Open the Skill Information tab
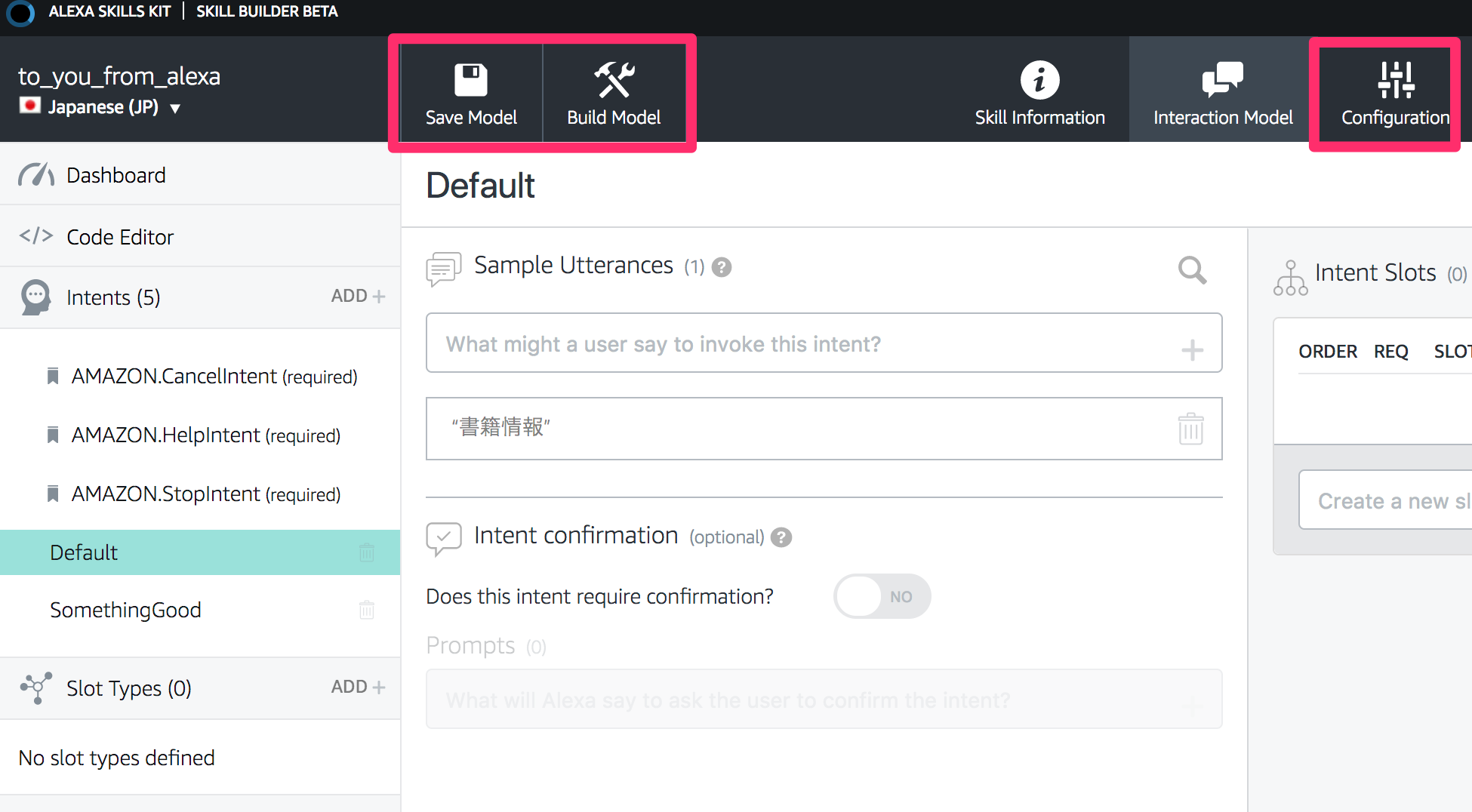The height and width of the screenshot is (812, 1472). 1039,93
